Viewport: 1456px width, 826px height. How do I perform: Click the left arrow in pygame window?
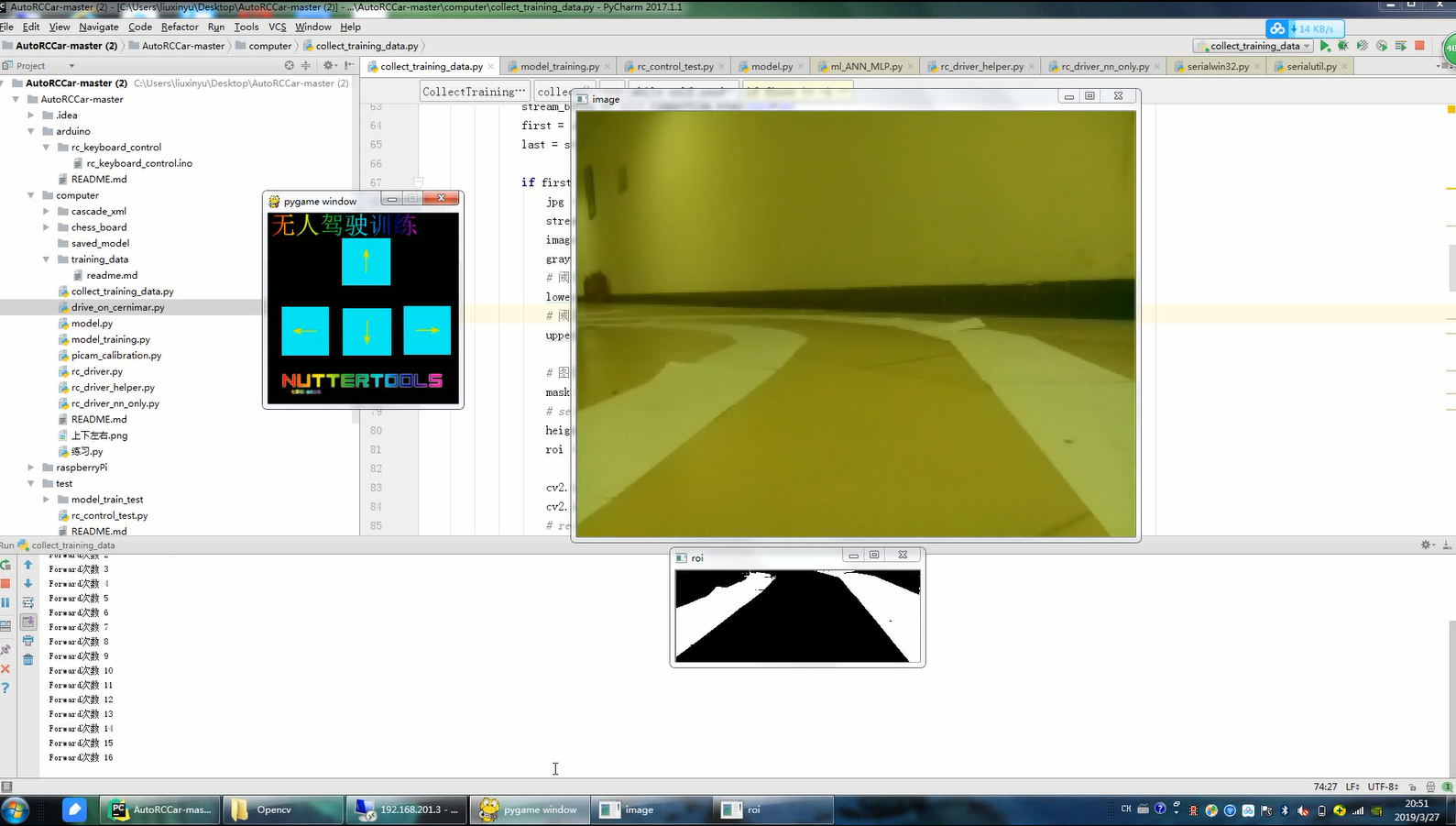pos(305,331)
